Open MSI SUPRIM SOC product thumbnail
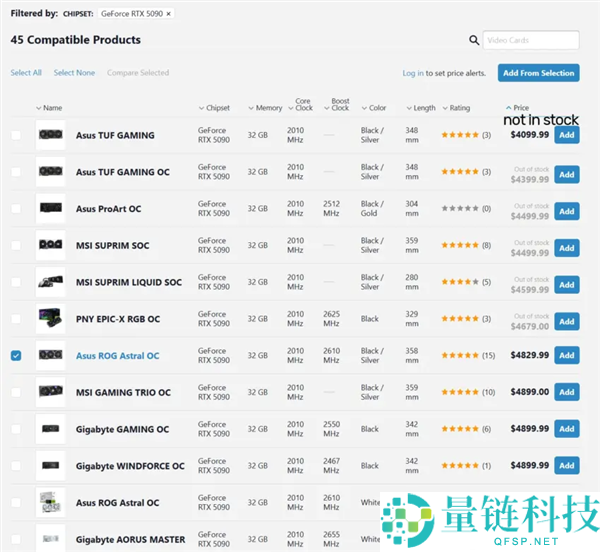 pos(51,245)
